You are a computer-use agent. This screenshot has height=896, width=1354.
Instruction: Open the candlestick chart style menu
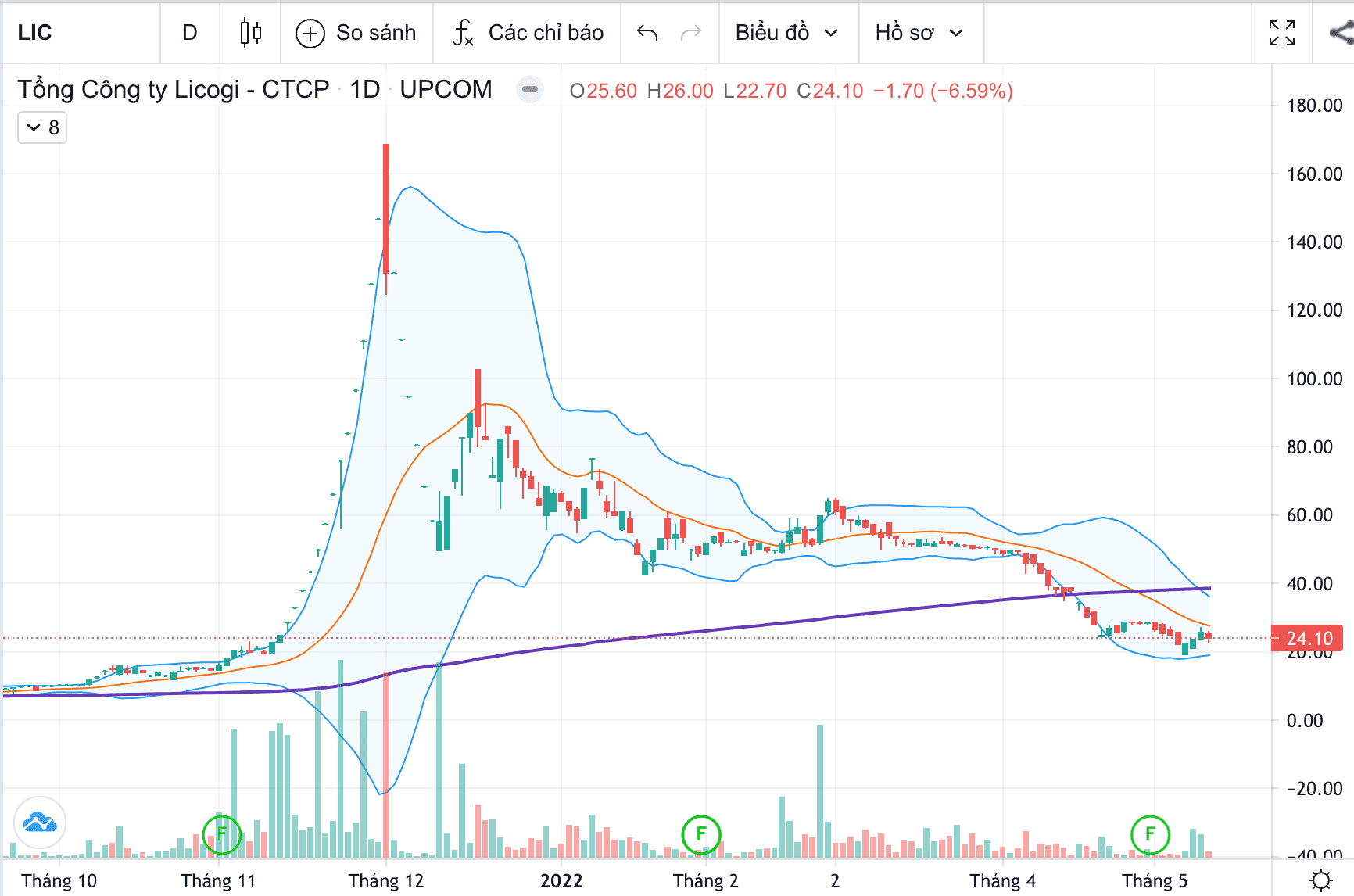click(250, 33)
